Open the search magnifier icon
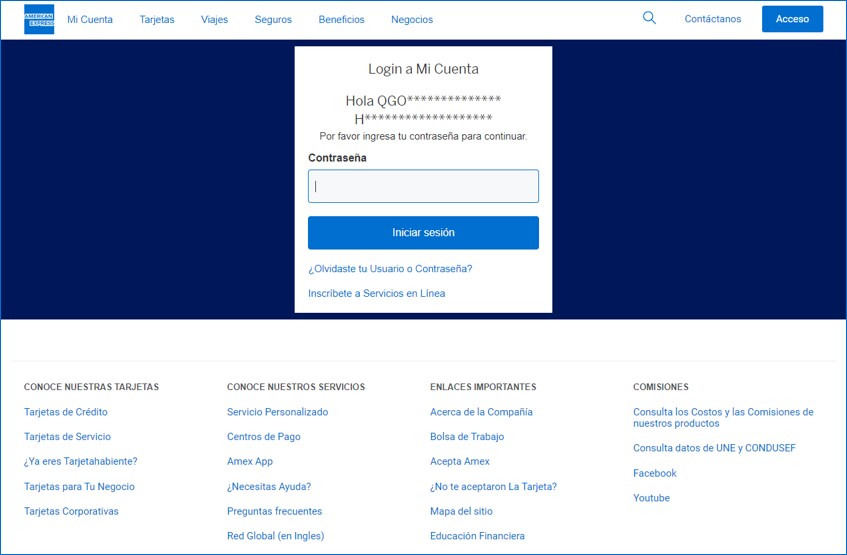 point(649,18)
